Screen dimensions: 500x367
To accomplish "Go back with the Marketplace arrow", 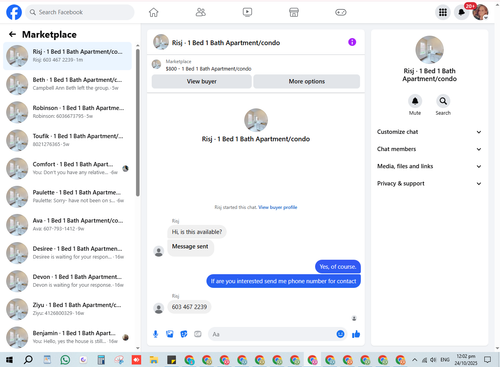I will coord(12,34).
